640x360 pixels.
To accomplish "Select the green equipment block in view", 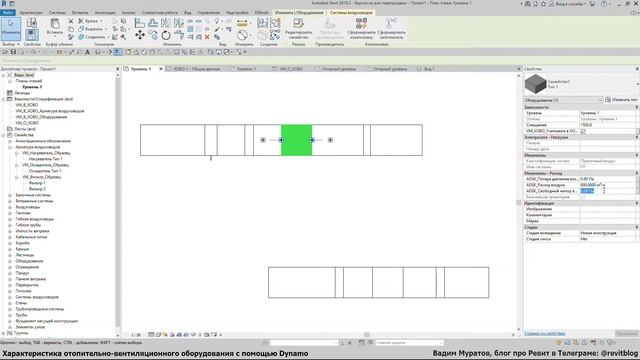I will pyautogui.click(x=296, y=140).
